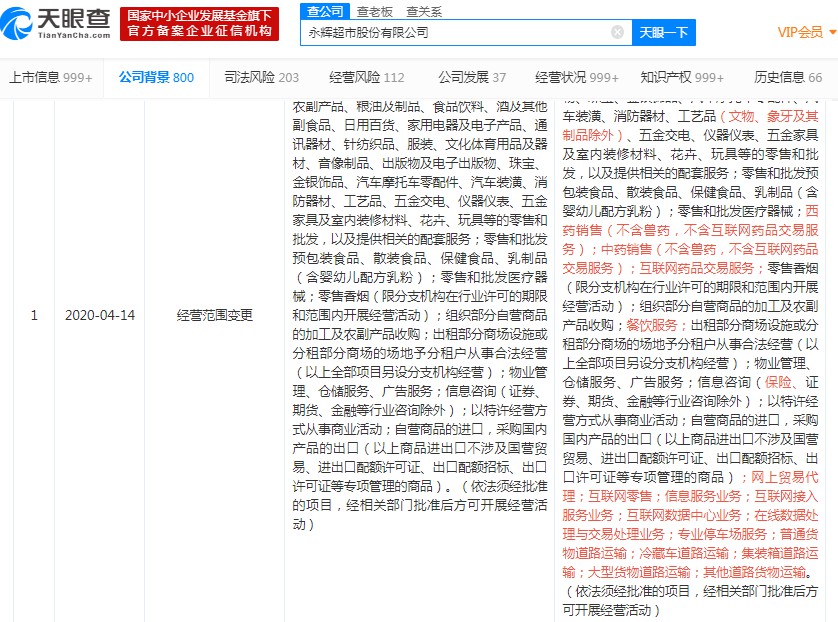Select the 查公司 search tab
Viewport: 838px width, 622px height.
324,11
